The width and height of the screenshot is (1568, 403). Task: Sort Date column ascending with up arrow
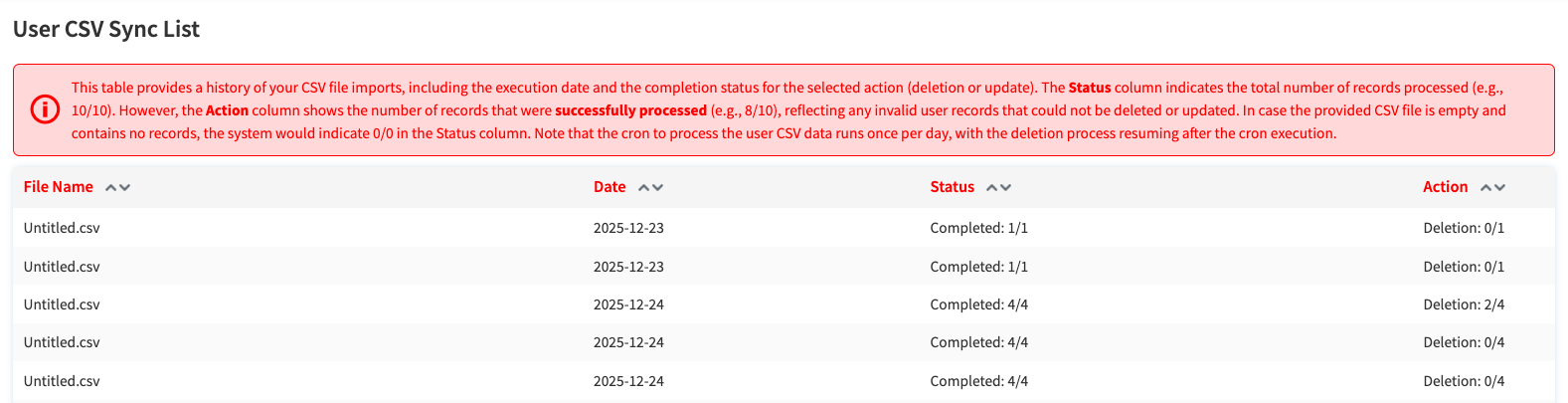pos(644,187)
